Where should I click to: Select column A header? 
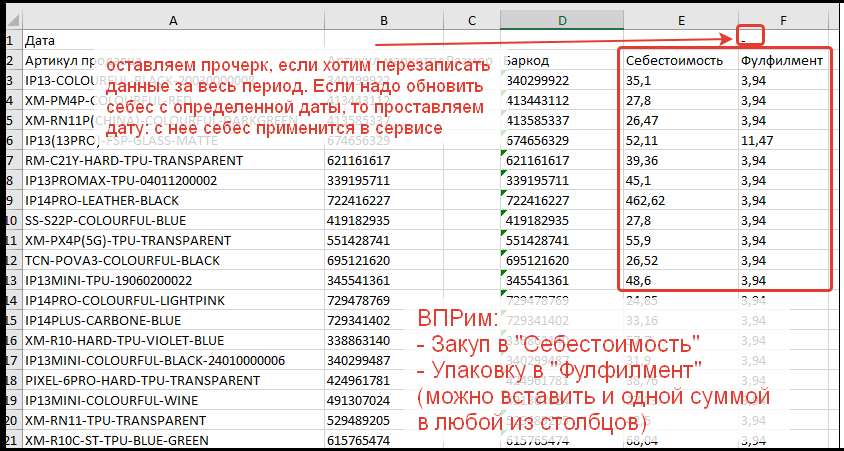point(173,20)
